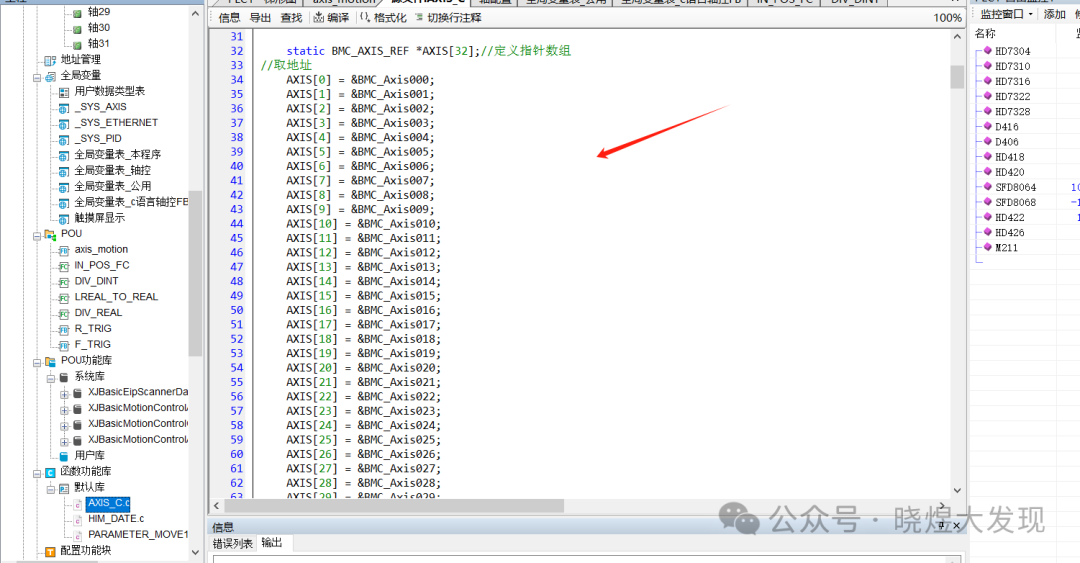Click the 默认库 library icon

[x=64, y=488]
